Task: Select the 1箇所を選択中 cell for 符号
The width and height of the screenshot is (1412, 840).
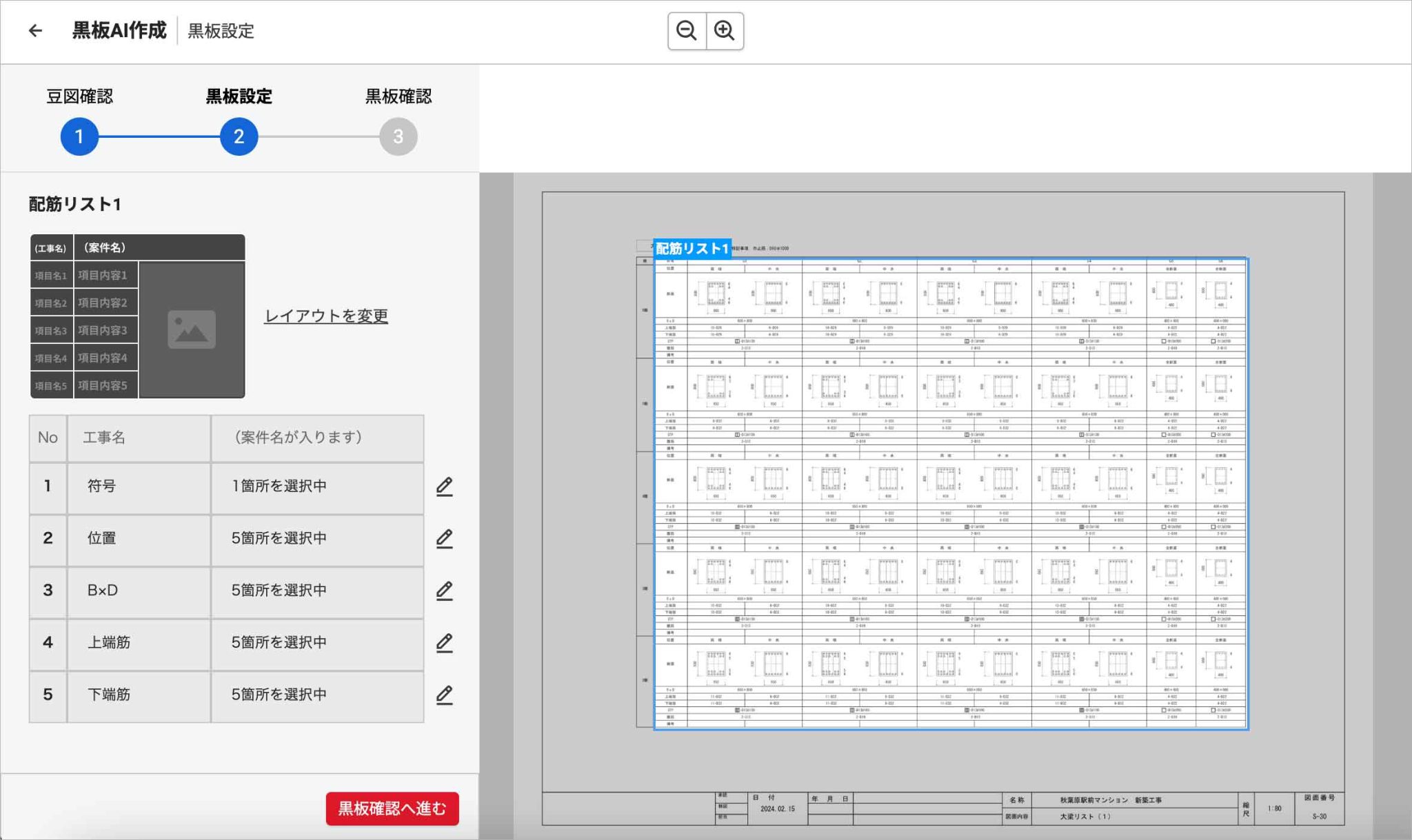Action: 317,486
